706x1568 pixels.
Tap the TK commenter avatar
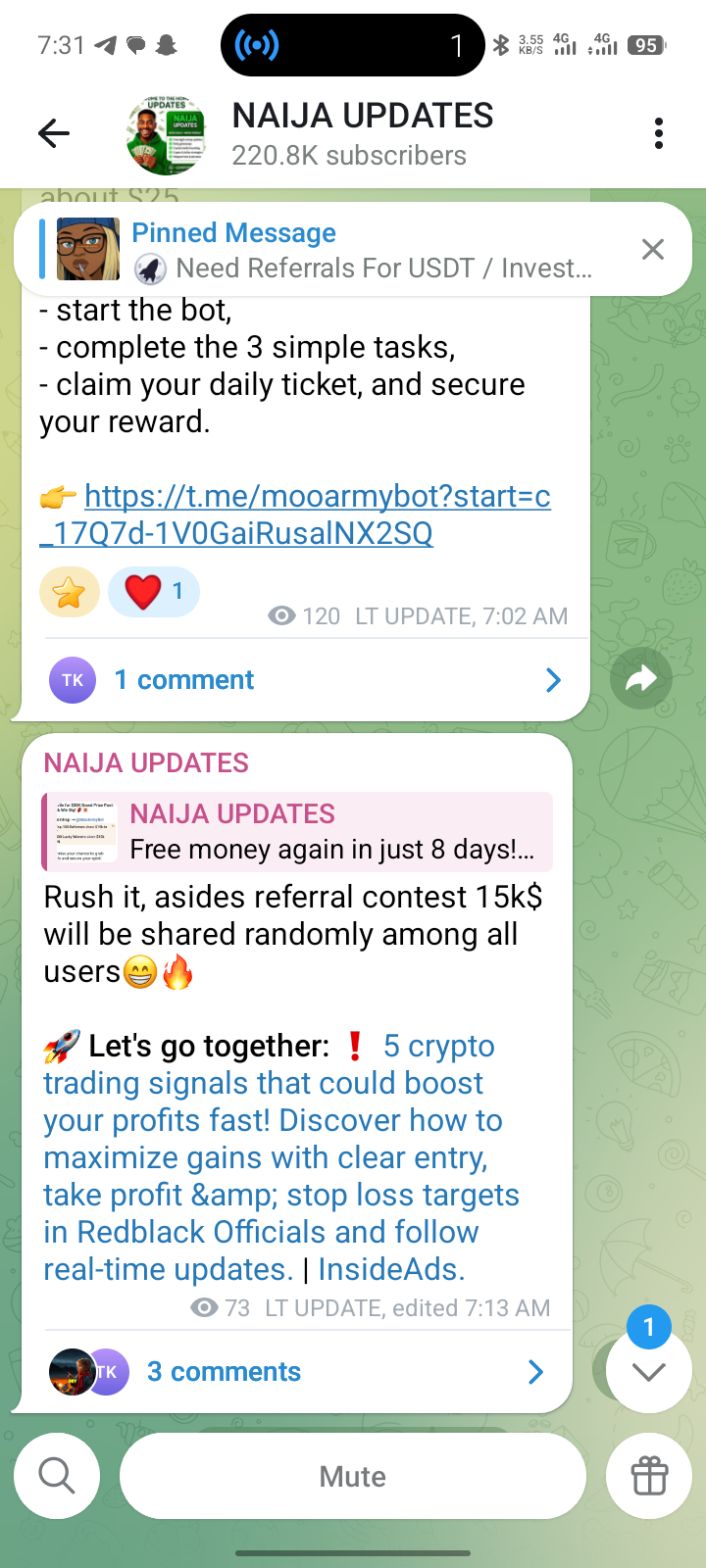73,680
